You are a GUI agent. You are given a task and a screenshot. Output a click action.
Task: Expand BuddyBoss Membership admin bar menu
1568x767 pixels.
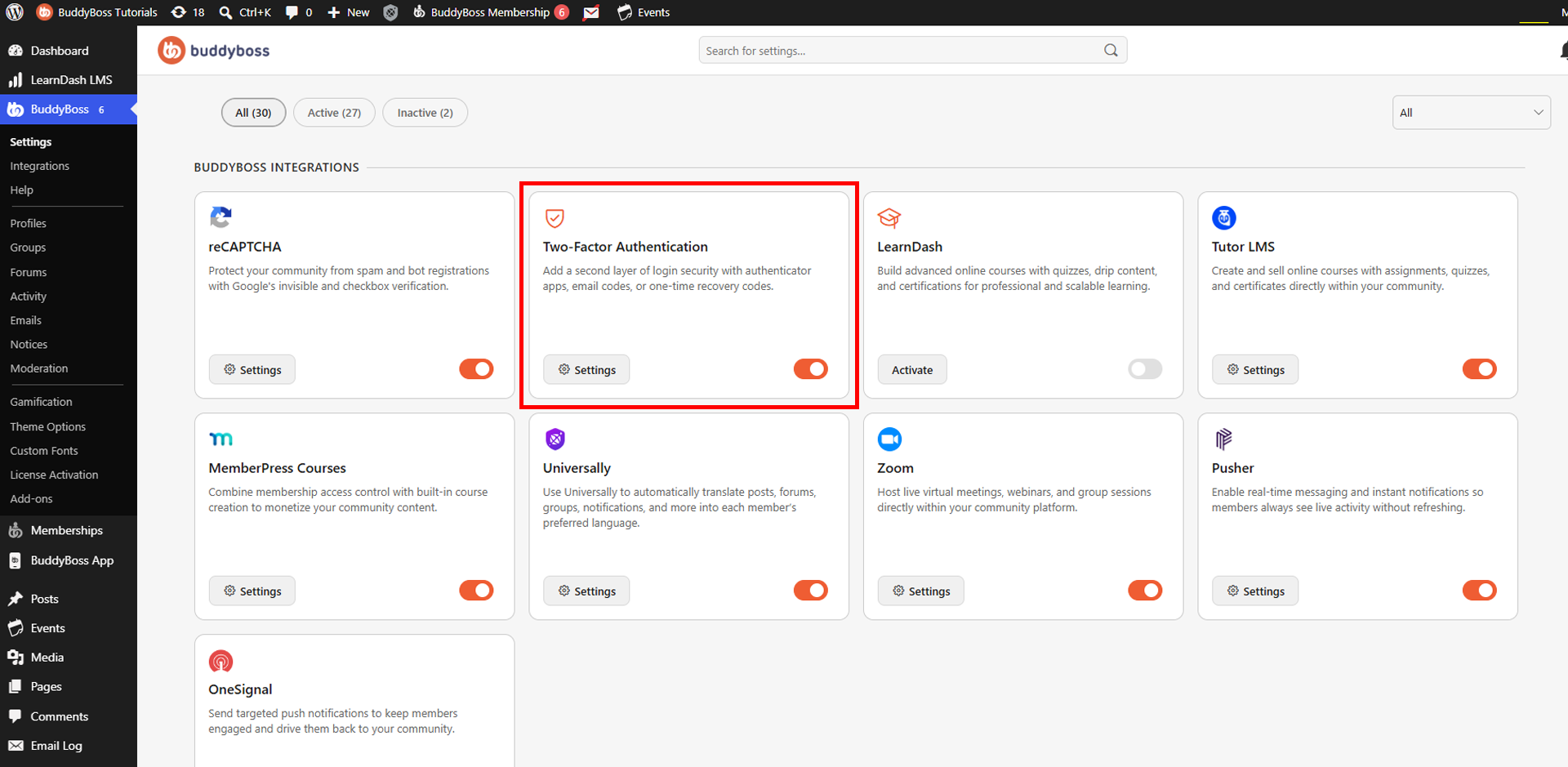tap(491, 12)
